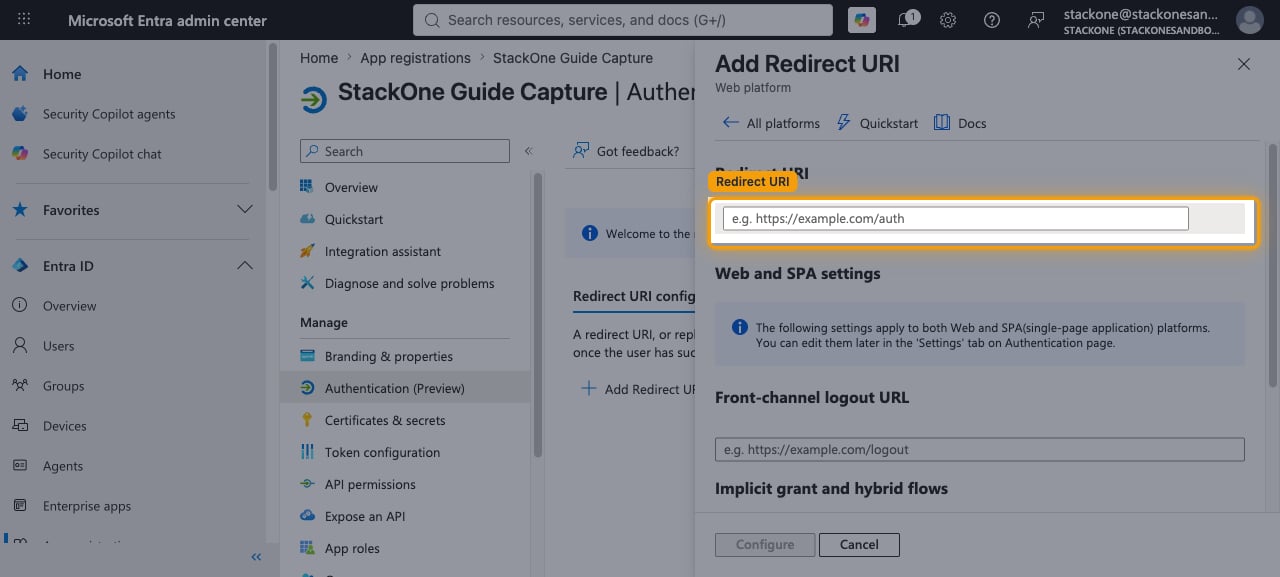Click panel vertical scrollbar
This screenshot has height=577, width=1280.
click(x=1273, y=265)
